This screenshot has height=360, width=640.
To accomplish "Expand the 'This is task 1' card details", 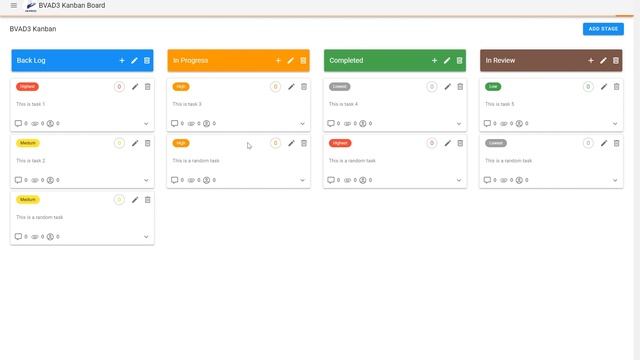I will click(146, 124).
